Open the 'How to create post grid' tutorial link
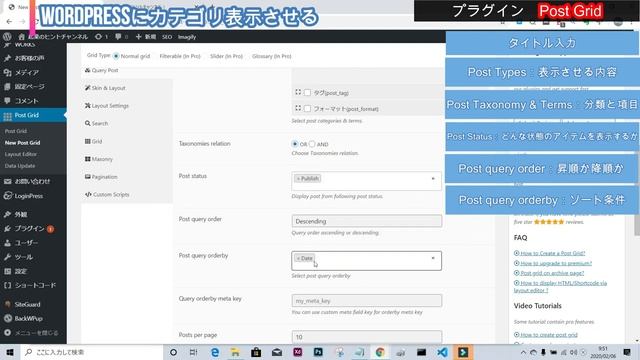 [x=549, y=335]
